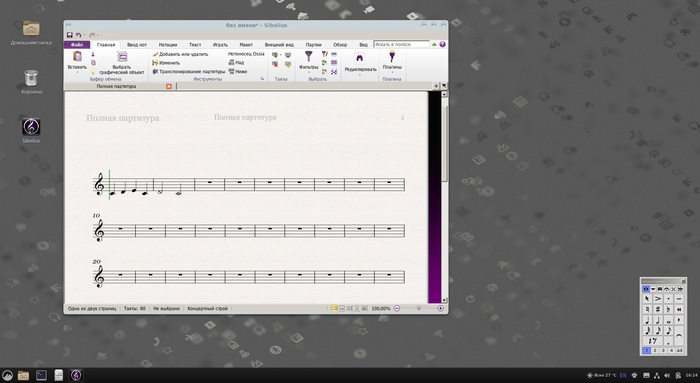Viewport: 700px width, 383px height.
Task: Select the flat sign on keypad
Action: (668, 309)
